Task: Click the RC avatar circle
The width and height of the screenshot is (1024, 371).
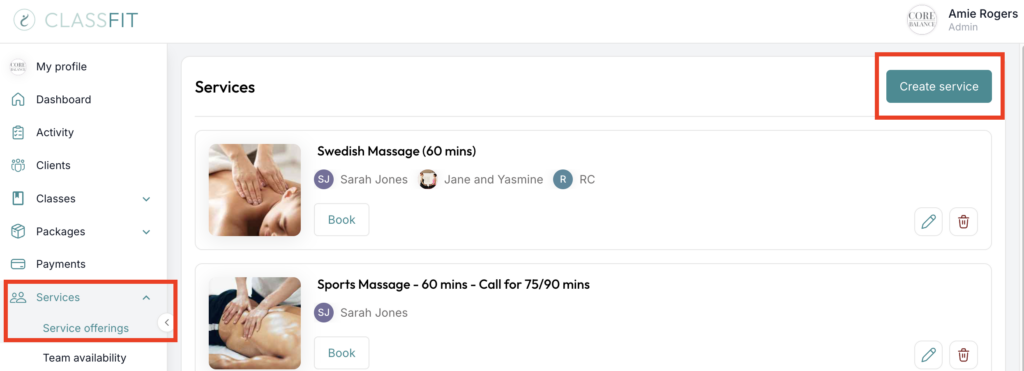Action: pos(563,180)
